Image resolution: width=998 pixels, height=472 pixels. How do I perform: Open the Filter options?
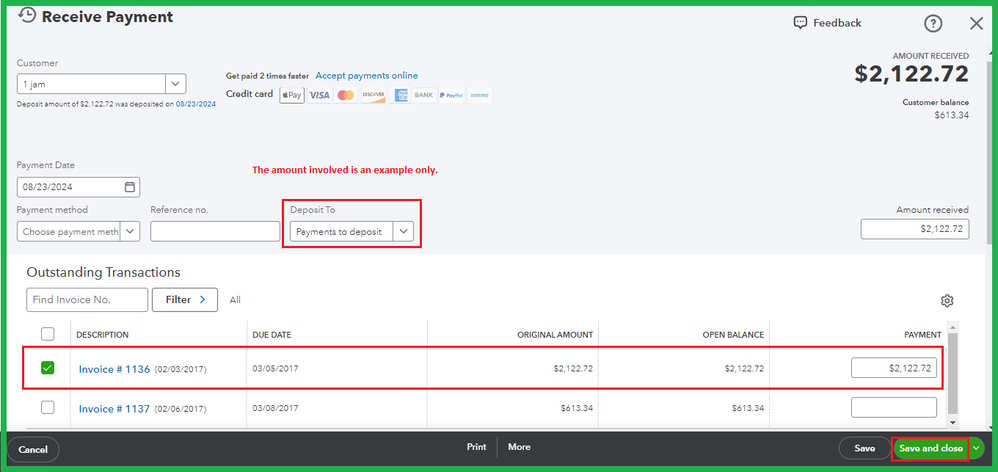tap(185, 300)
